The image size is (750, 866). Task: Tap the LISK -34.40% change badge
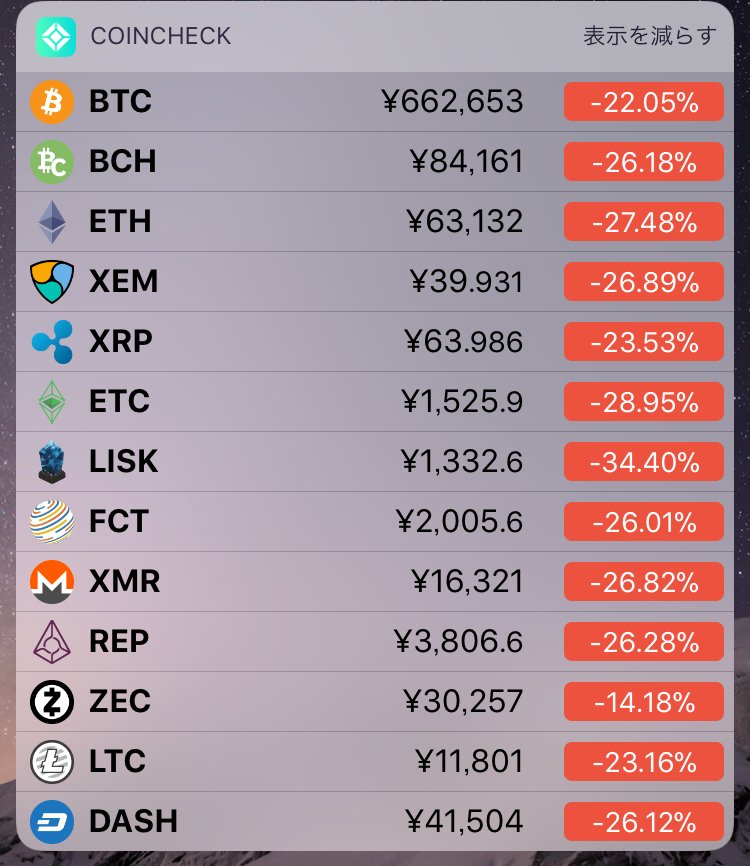click(644, 462)
